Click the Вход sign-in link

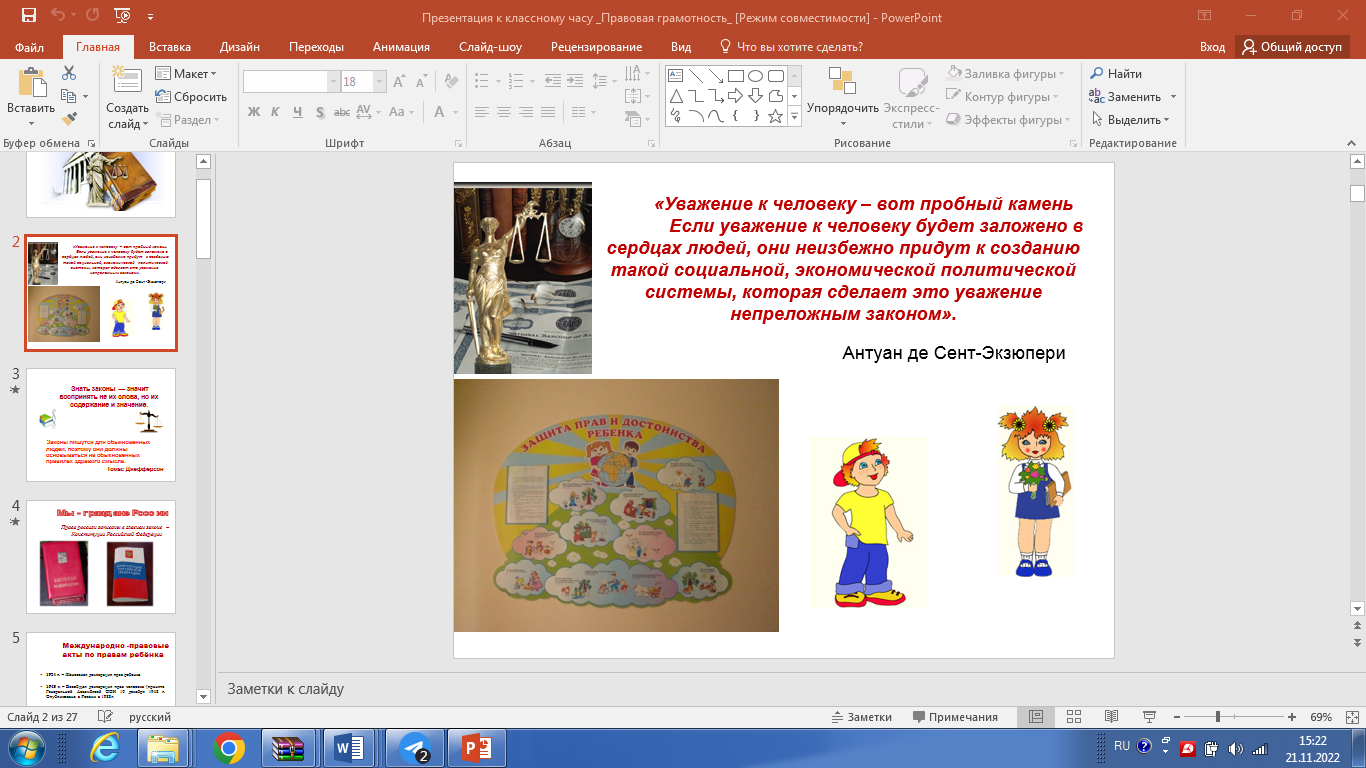coord(1212,47)
